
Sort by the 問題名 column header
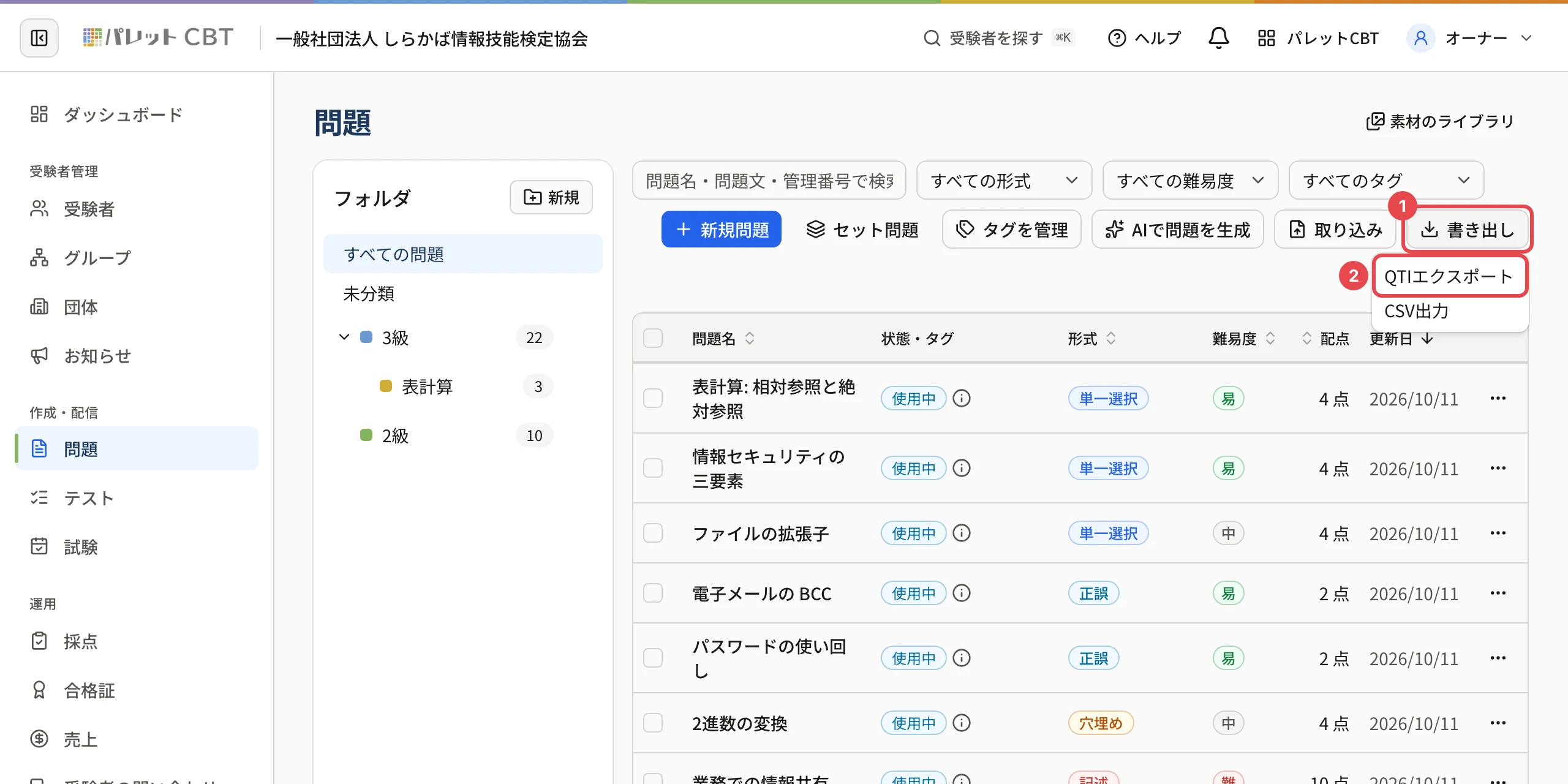tap(723, 338)
